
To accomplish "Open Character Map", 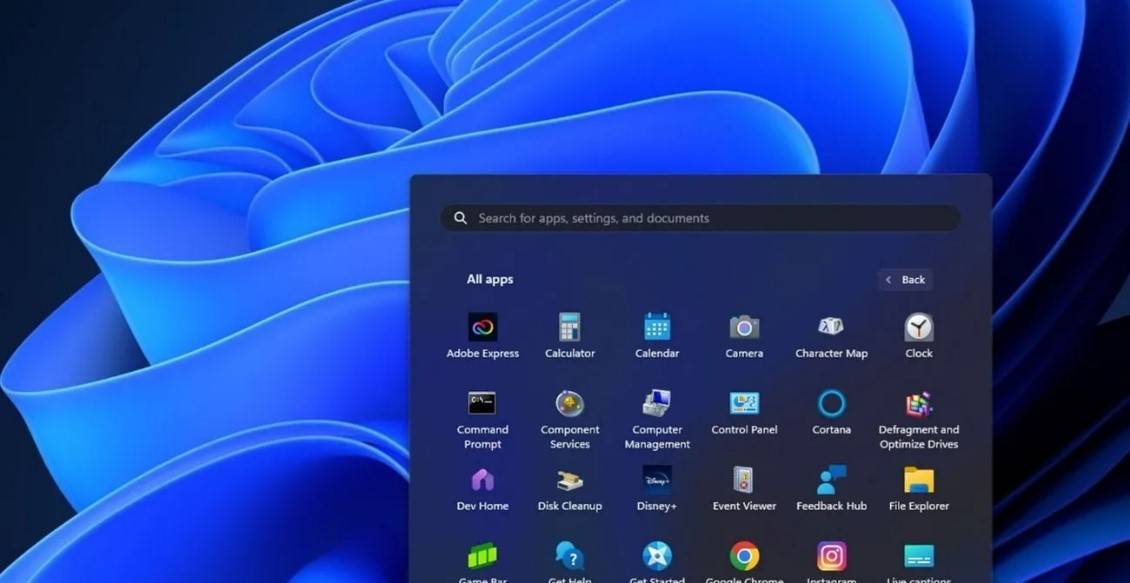I will click(831, 328).
